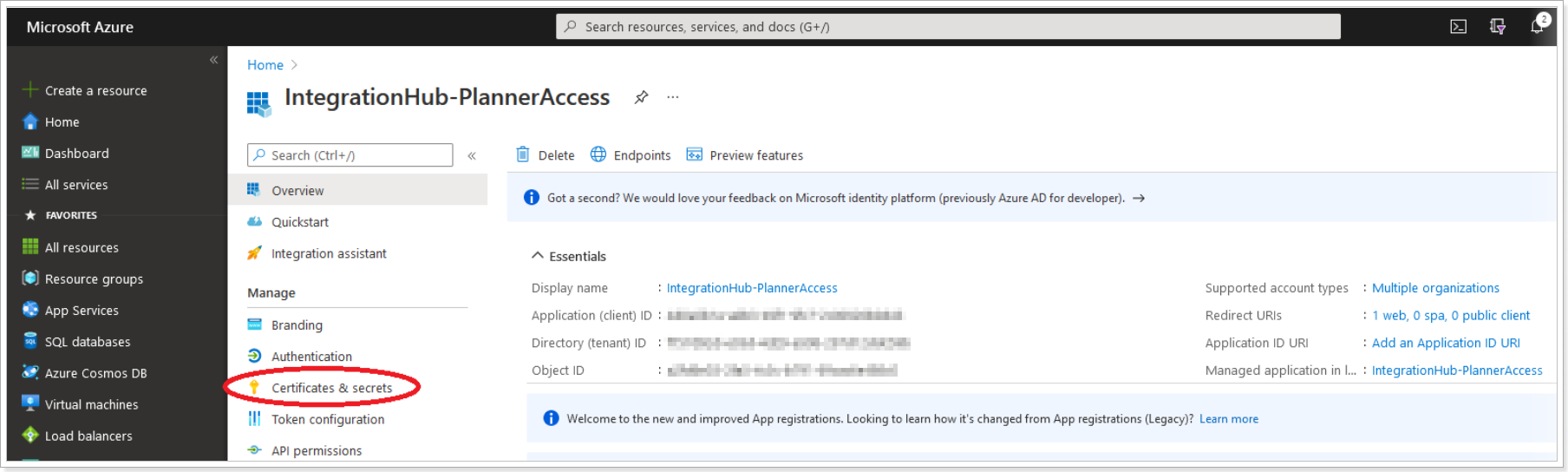The height and width of the screenshot is (472, 1568).
Task: Click Create a resource plus icon
Action: tap(30, 89)
